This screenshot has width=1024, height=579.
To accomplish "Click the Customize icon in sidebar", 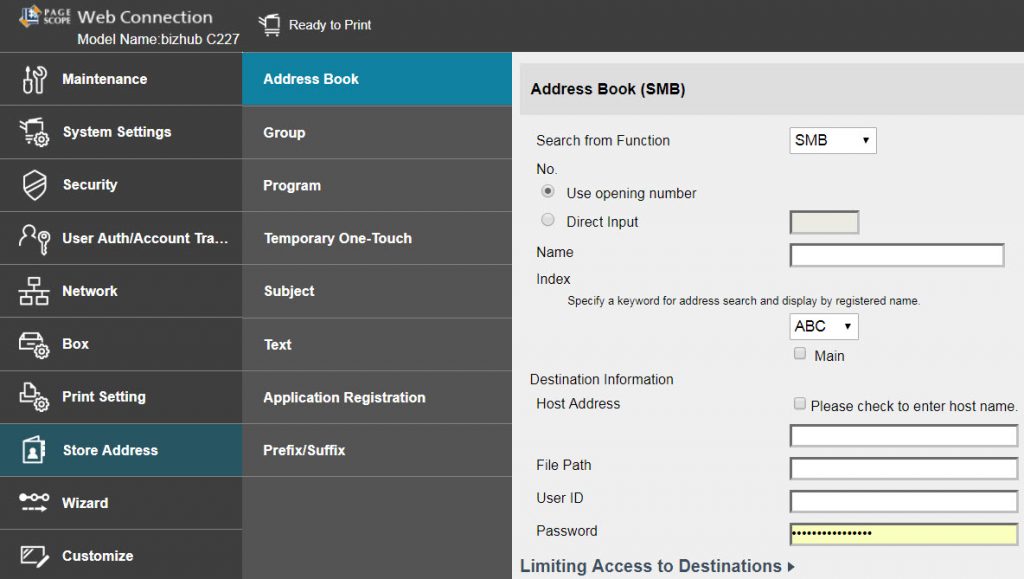I will click(x=34, y=556).
